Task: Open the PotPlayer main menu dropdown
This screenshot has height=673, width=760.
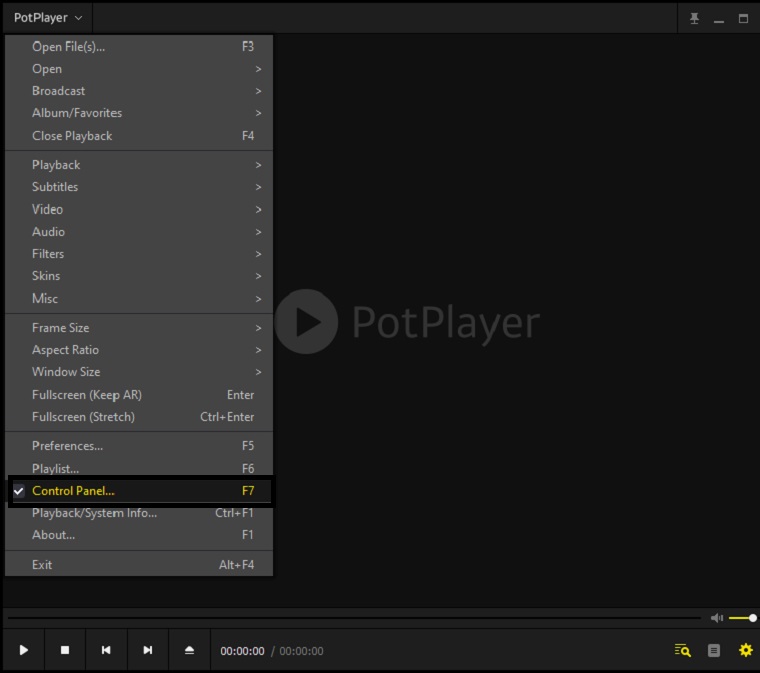Action: 48,18
